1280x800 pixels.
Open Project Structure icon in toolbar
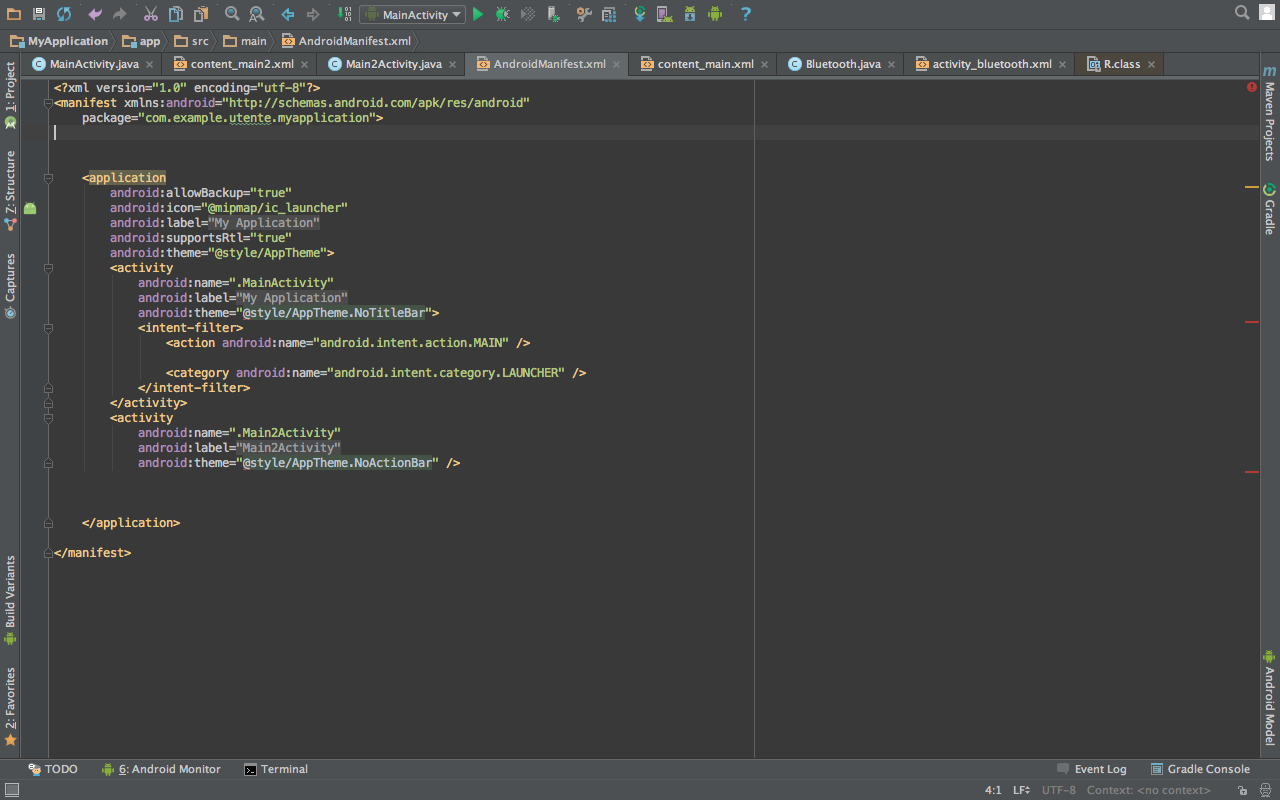[x=609, y=14]
